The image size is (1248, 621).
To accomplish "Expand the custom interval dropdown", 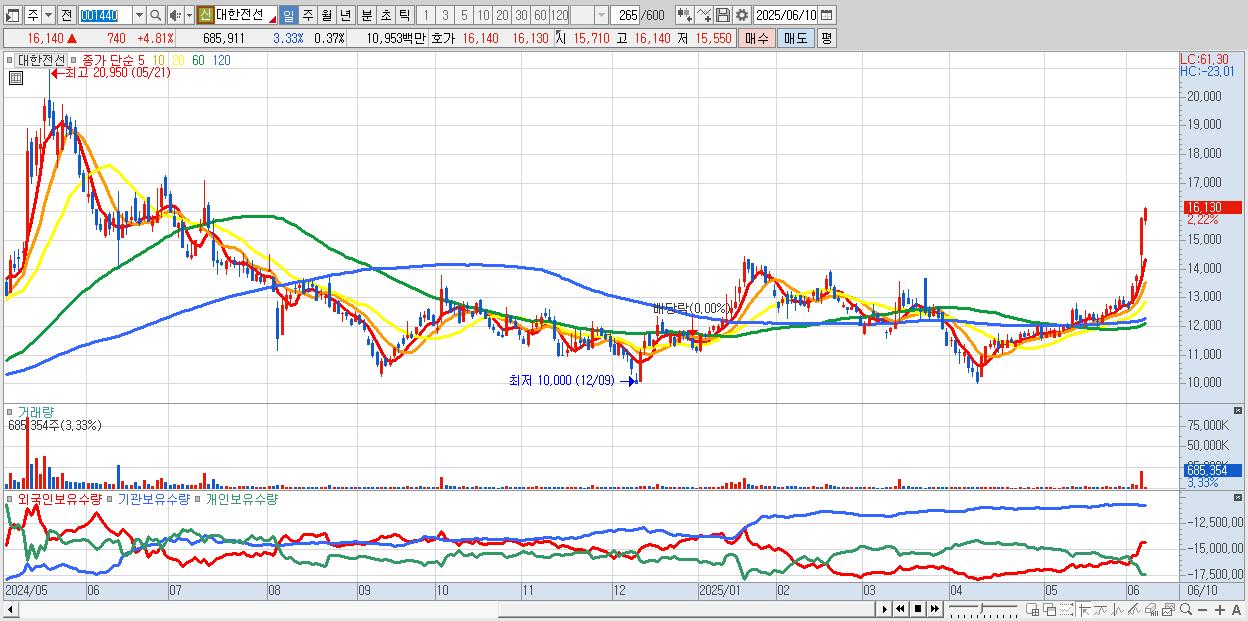I will coord(601,15).
